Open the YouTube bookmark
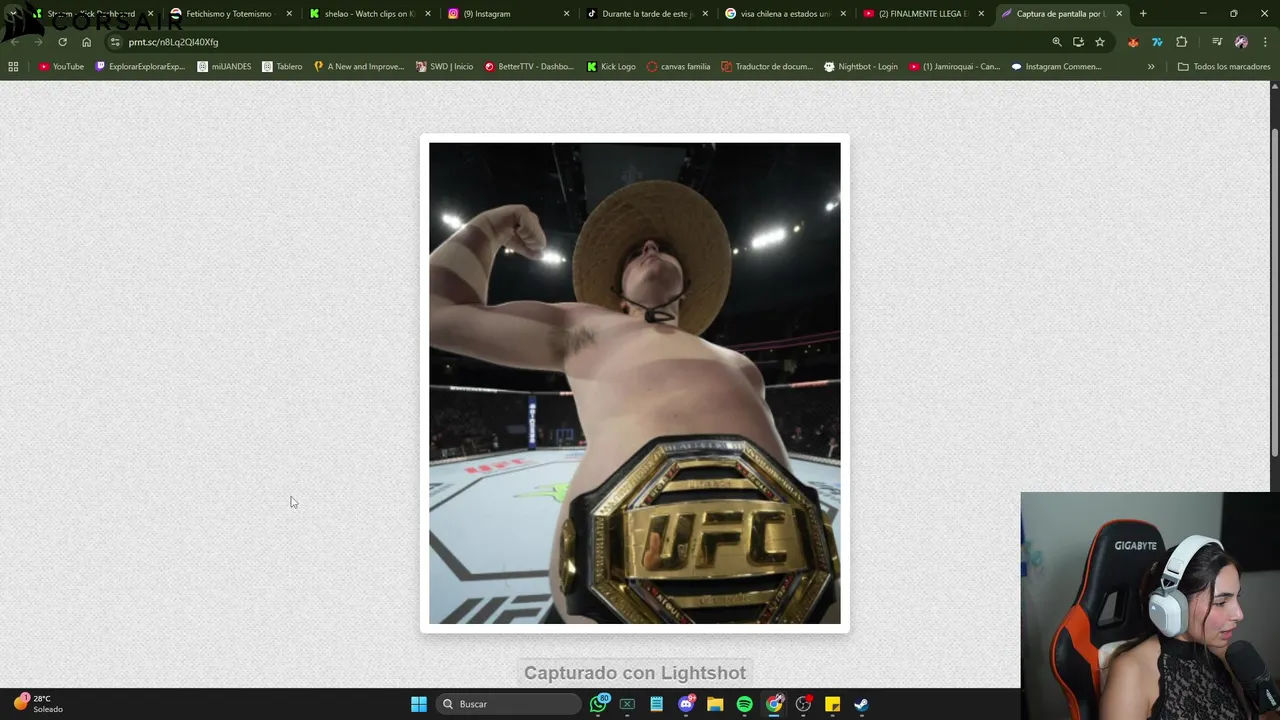The height and width of the screenshot is (720, 1280). click(x=61, y=67)
